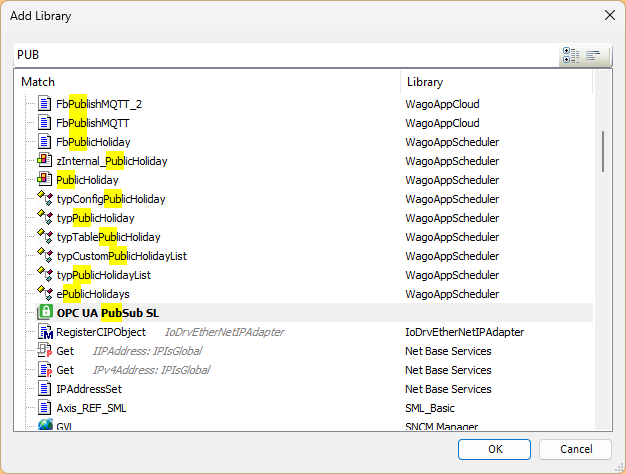Select the ePublicHolidays entry

pyautogui.click(x=93, y=294)
